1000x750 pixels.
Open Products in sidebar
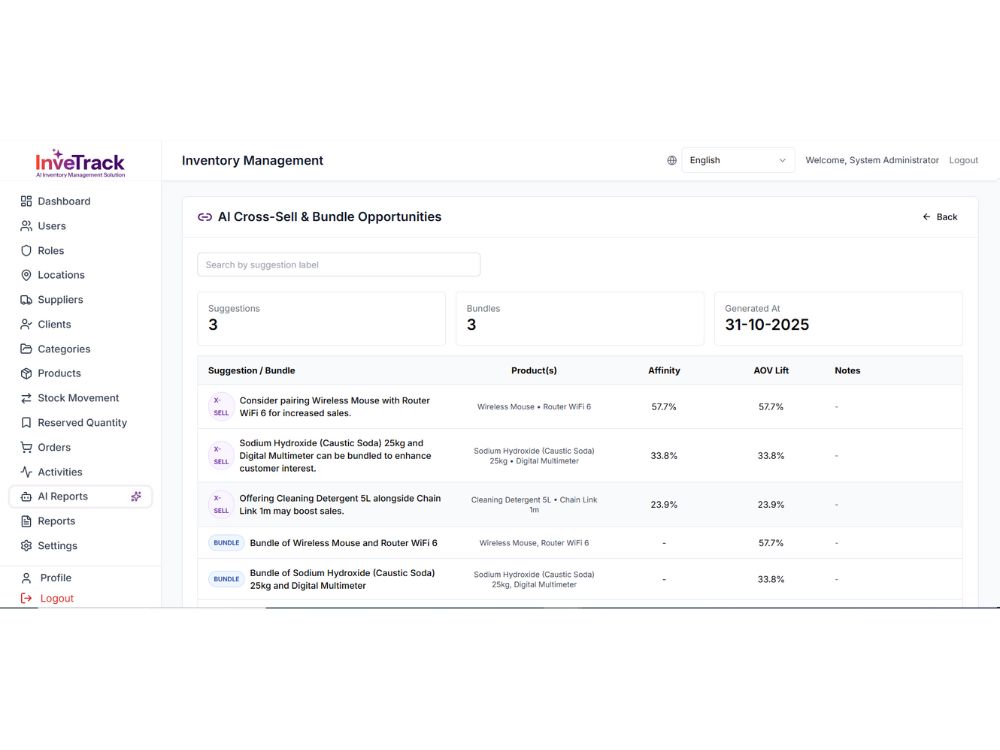pyautogui.click(x=59, y=373)
